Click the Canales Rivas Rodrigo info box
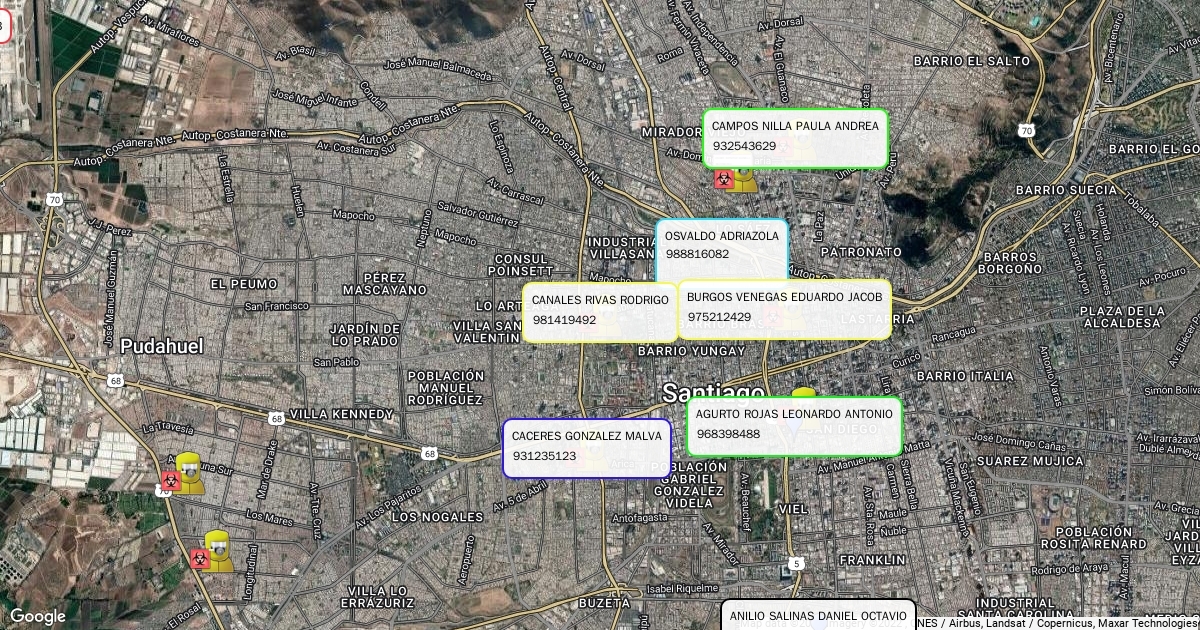The image size is (1200, 630). (x=600, y=311)
